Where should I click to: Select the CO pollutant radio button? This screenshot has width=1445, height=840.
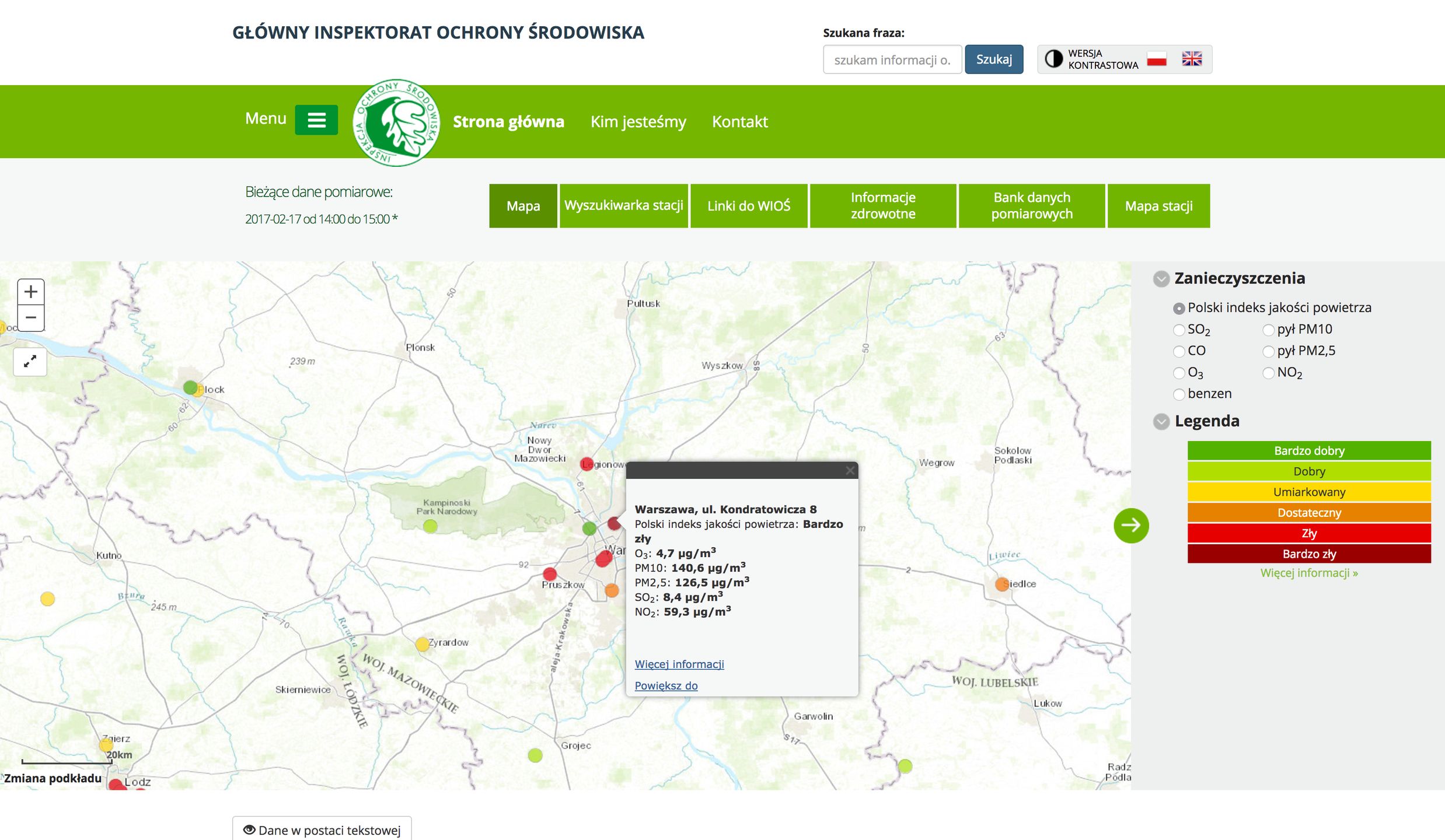click(x=1179, y=352)
